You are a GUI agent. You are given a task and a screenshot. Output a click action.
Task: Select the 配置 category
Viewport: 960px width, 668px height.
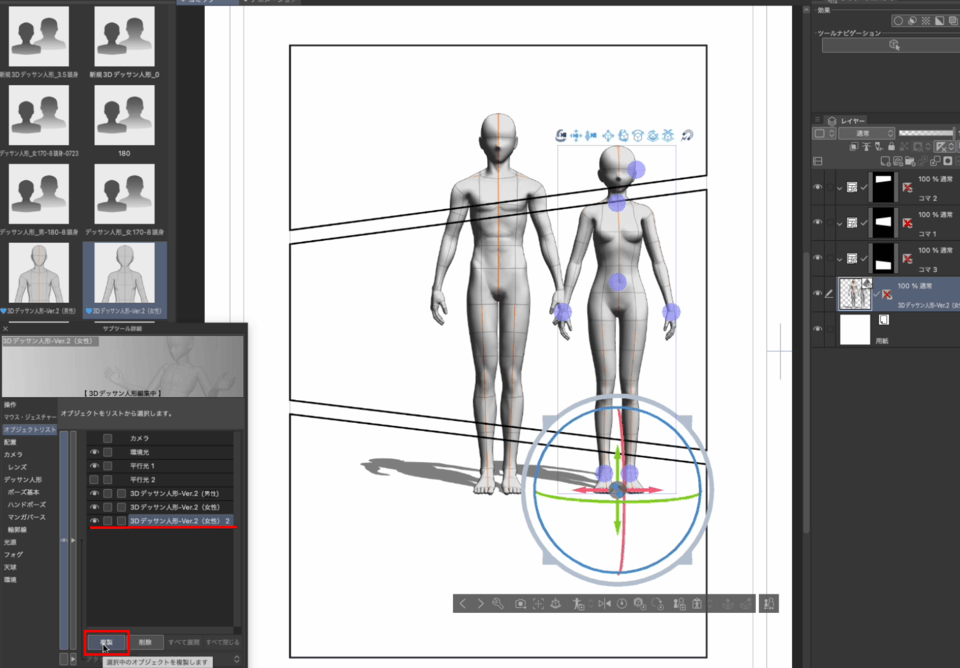tap(10, 442)
